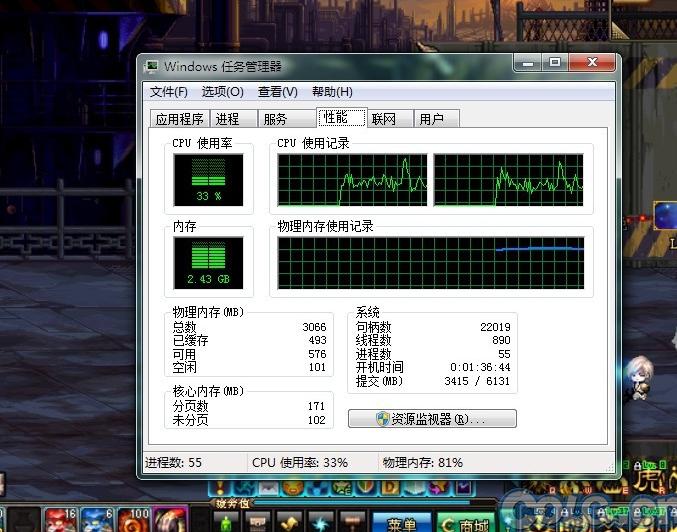
Task: Click the 总数 value 3066
Action: 314,327
